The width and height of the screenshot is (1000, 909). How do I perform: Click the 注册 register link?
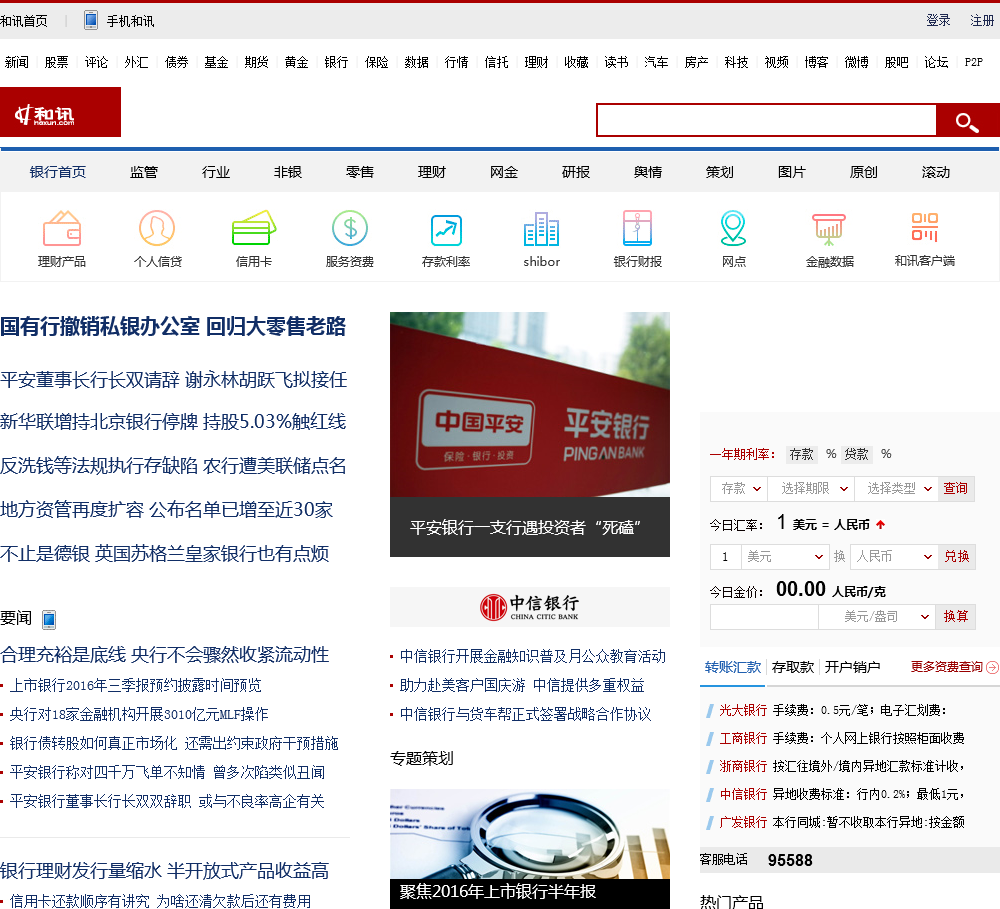coord(982,20)
